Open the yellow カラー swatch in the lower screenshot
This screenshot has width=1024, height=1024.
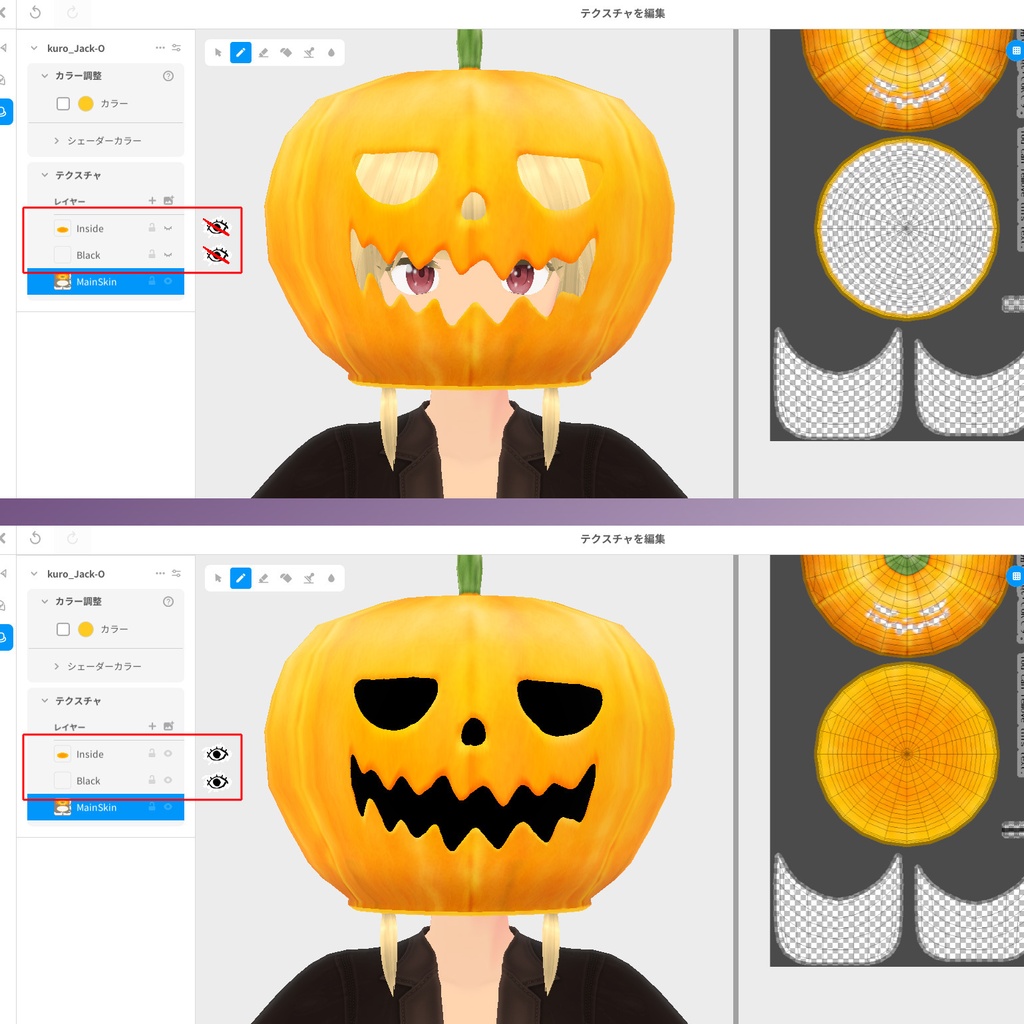86,629
